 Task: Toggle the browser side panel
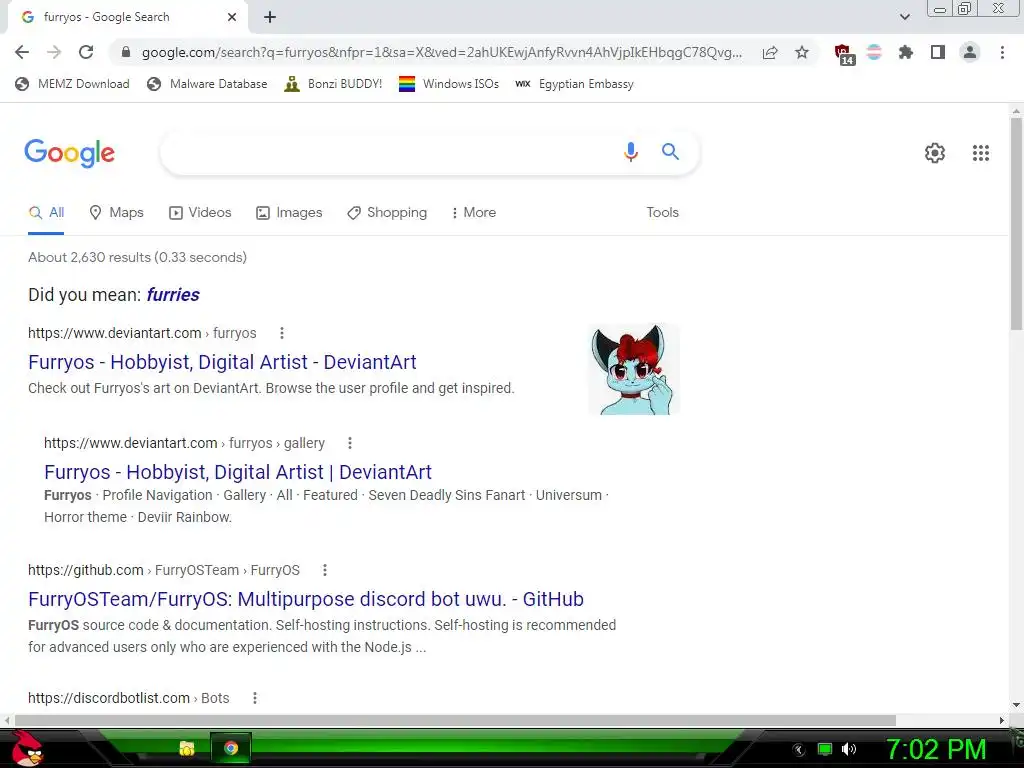(x=938, y=52)
